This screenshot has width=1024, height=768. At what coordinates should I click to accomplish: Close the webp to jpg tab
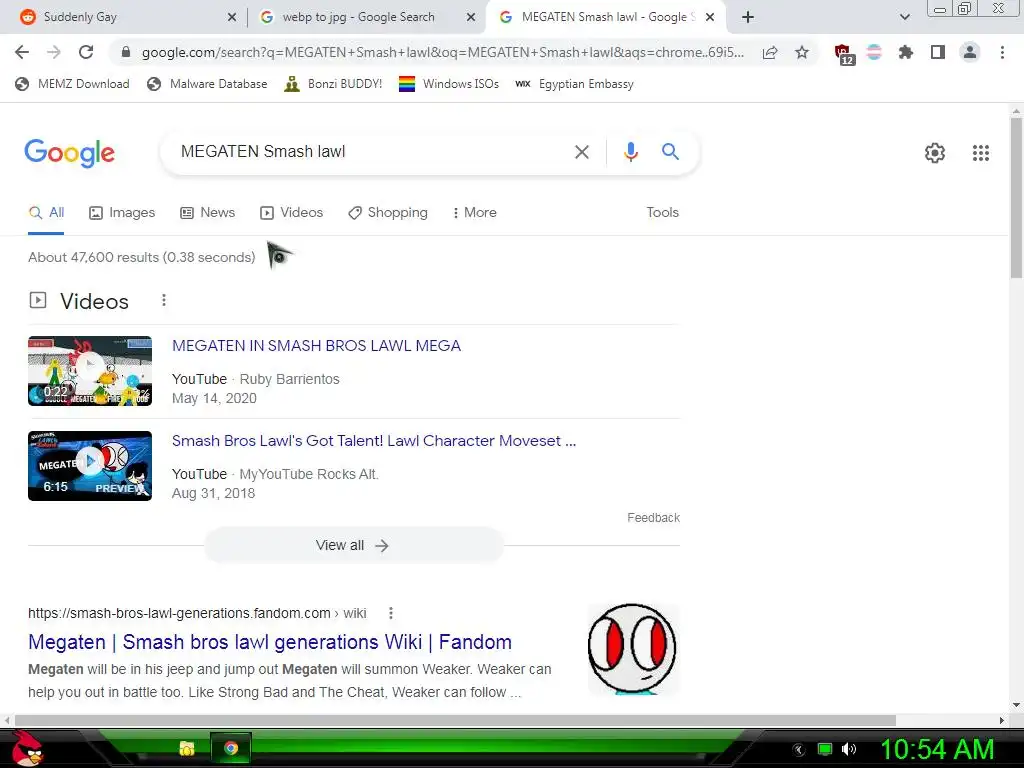[x=471, y=18]
